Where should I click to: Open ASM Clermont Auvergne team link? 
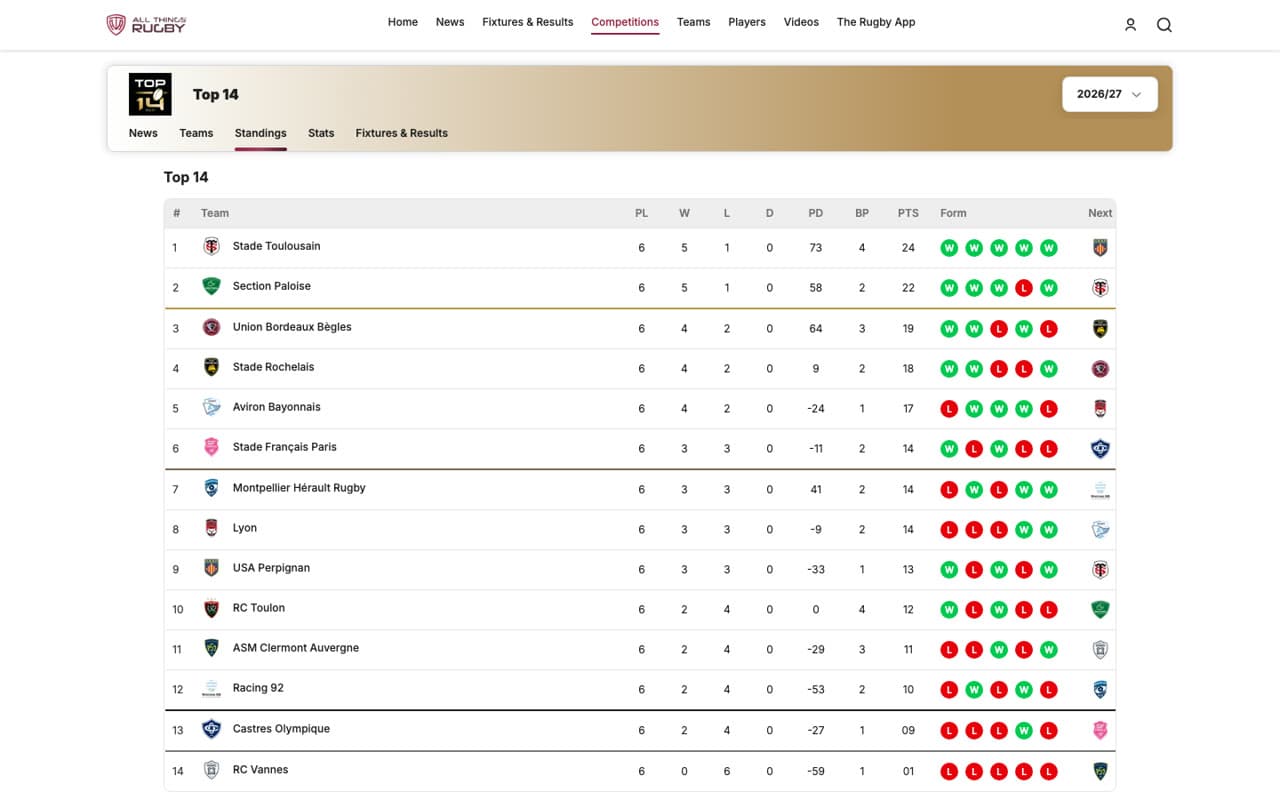coord(296,648)
